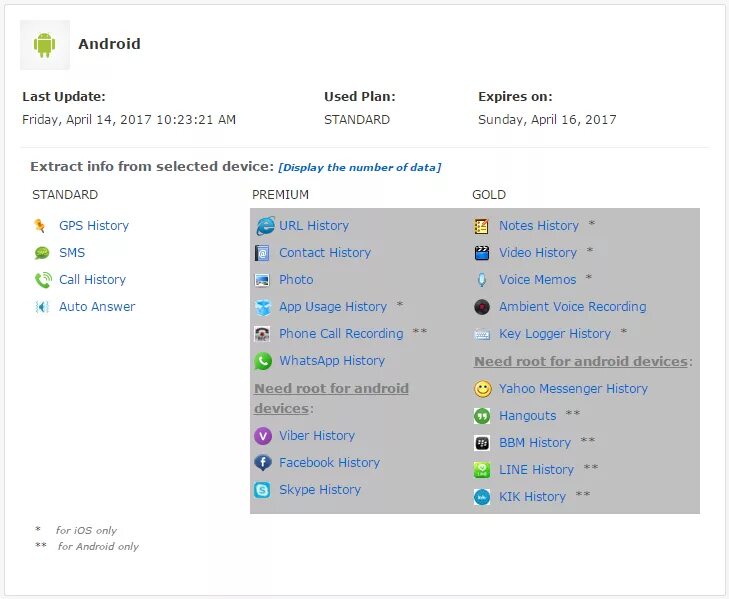Open the Video History link
Screen dimensions: 729x599
click(538, 253)
